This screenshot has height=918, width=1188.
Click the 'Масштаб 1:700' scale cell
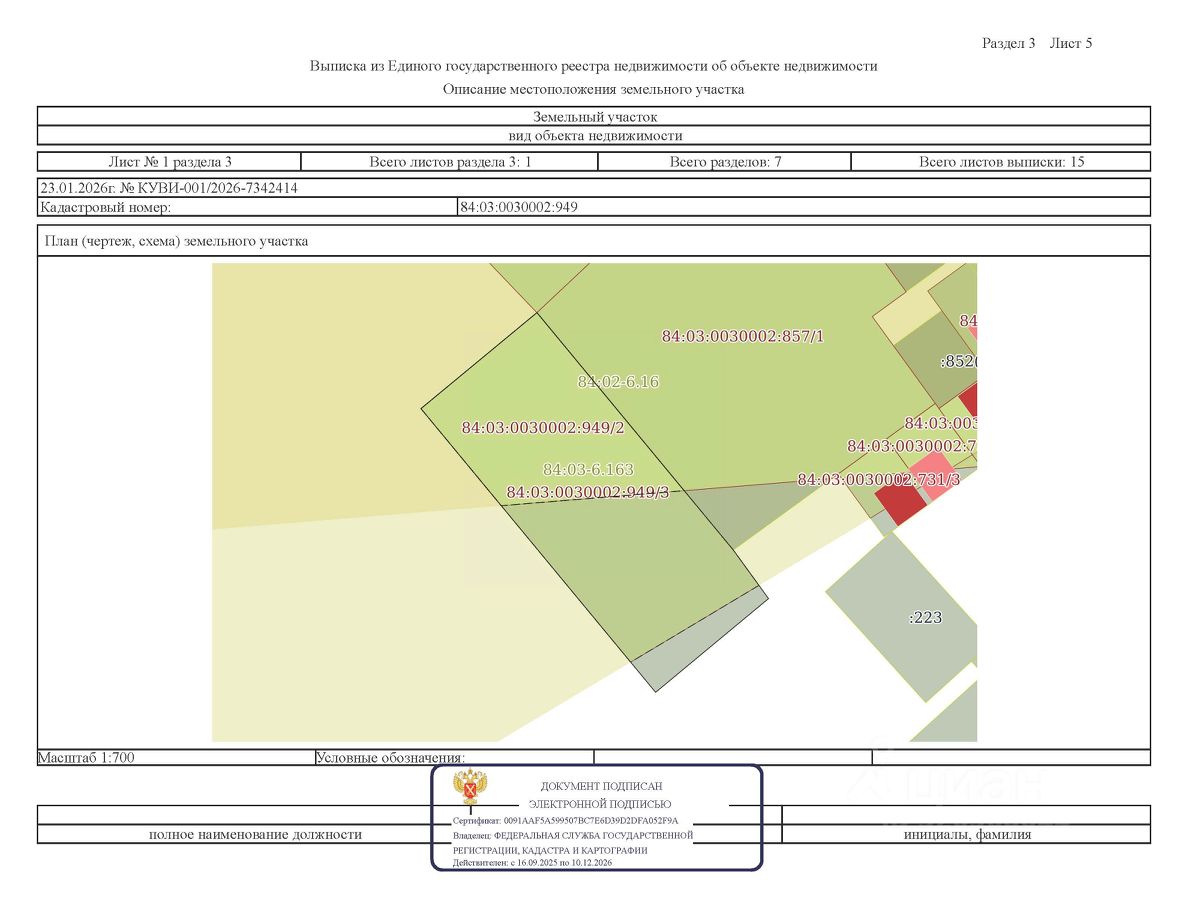point(176,757)
